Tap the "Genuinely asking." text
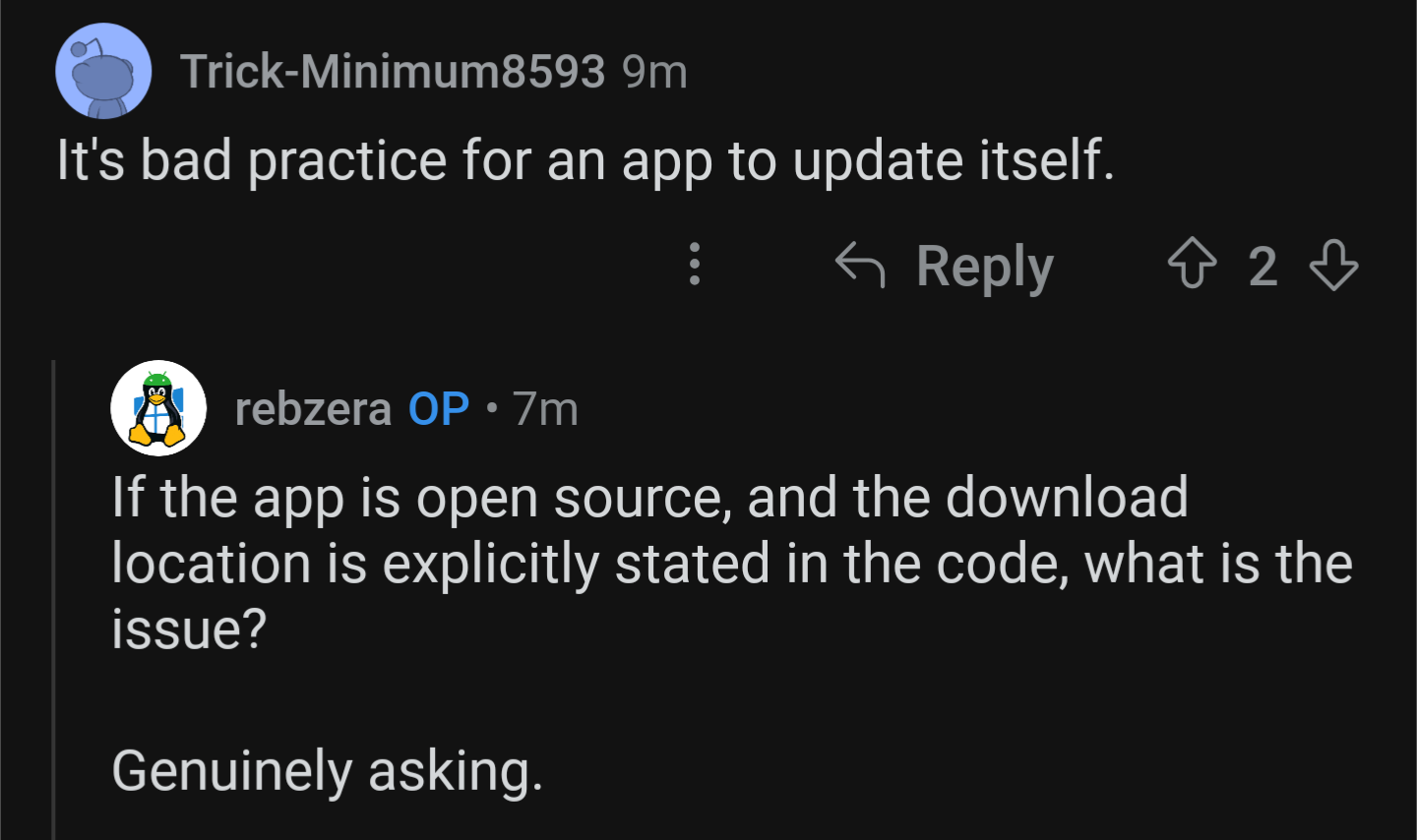 327,770
